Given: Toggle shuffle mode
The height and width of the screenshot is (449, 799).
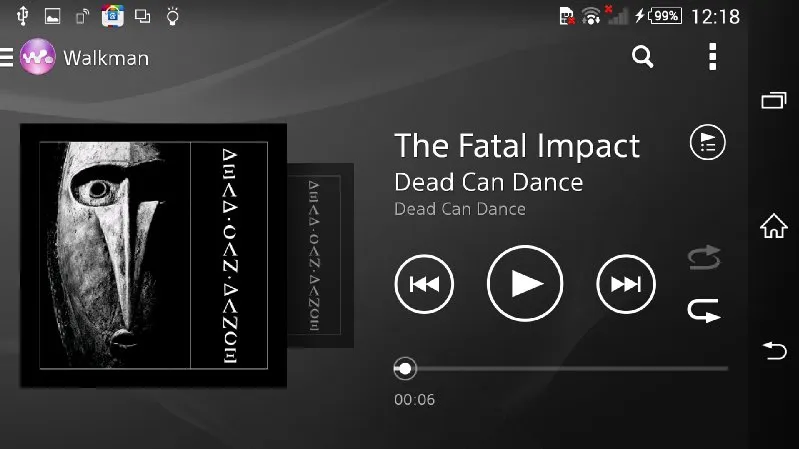Looking at the screenshot, I should point(704,258).
